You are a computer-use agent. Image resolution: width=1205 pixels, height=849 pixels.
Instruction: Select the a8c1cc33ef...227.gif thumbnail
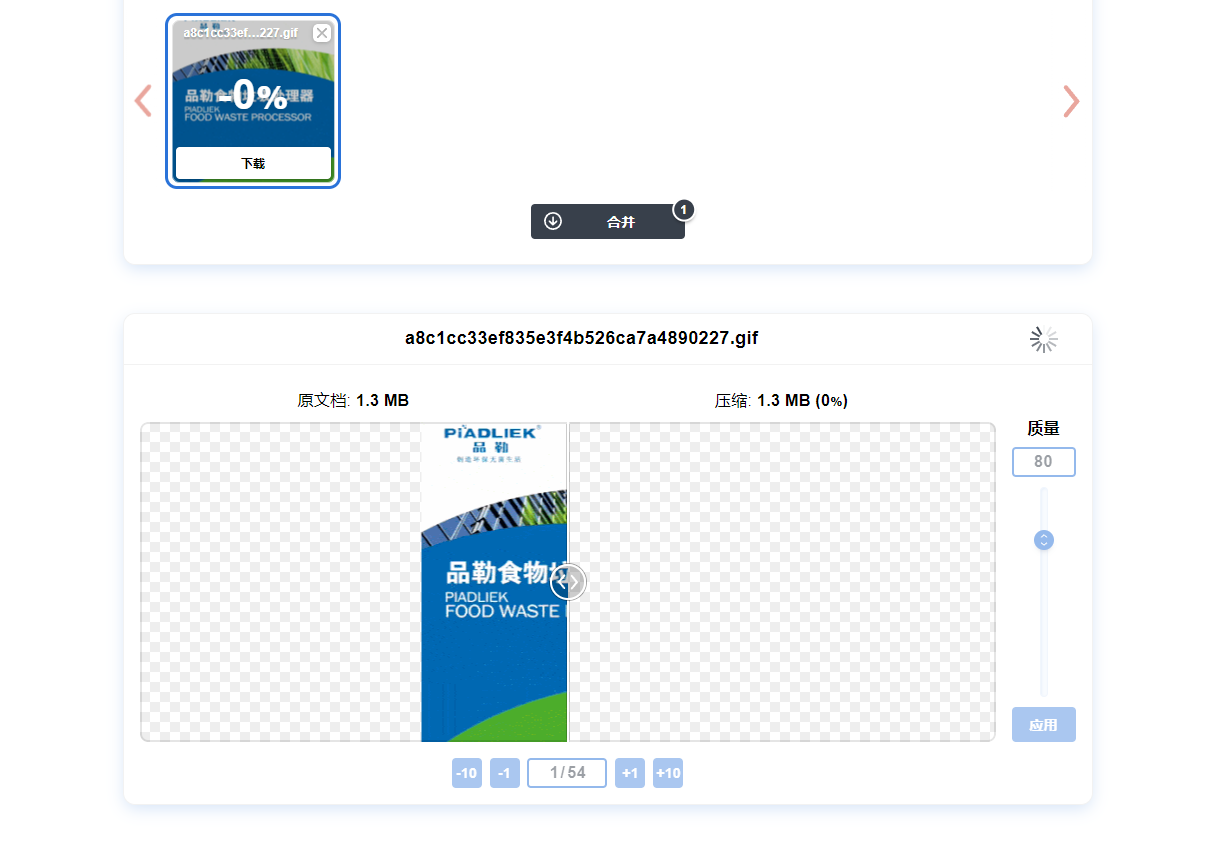[x=253, y=101]
